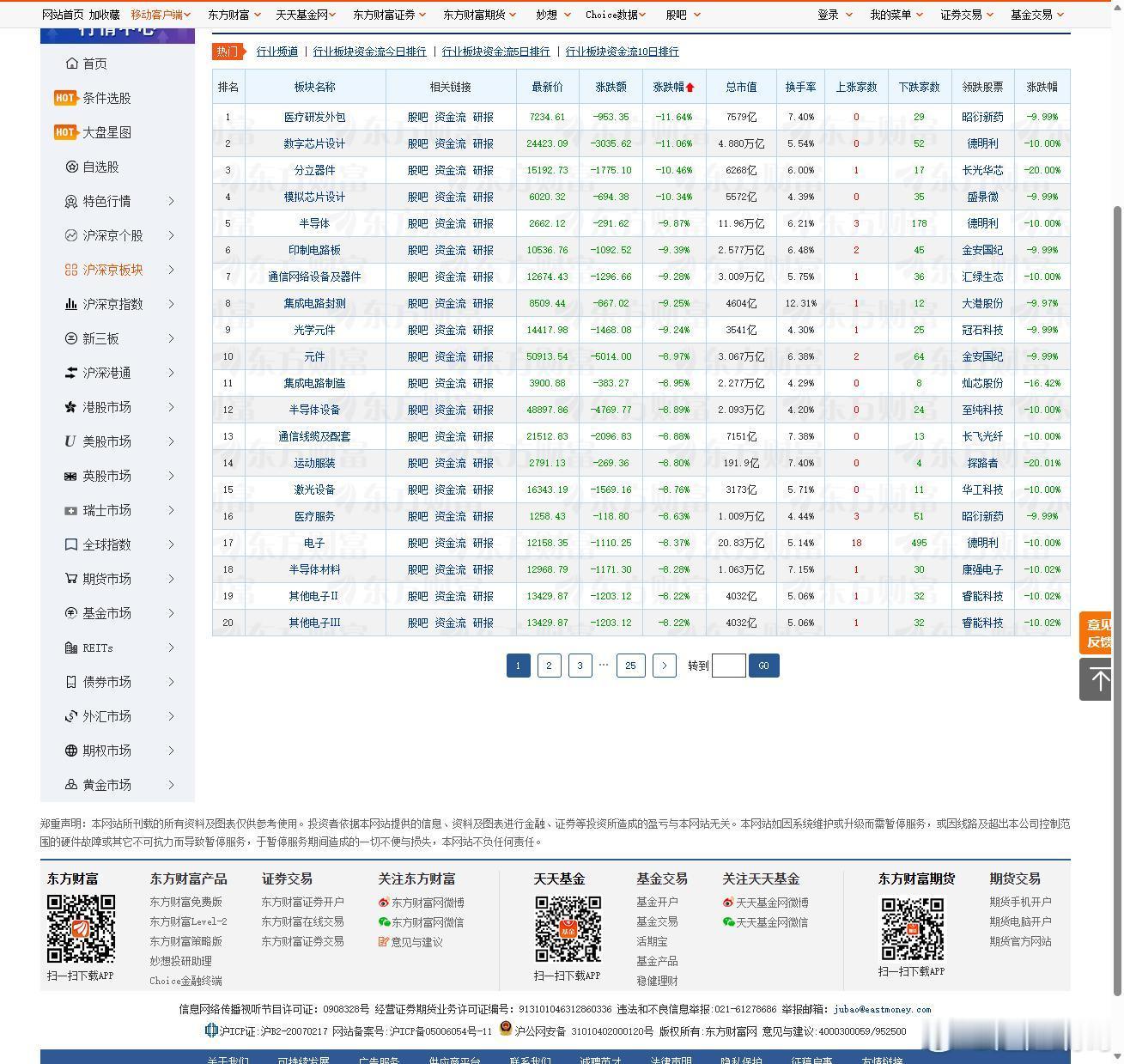The width and height of the screenshot is (1124, 1064).
Task: Click the 意见反馈 orange side button
Action: tap(1096, 633)
